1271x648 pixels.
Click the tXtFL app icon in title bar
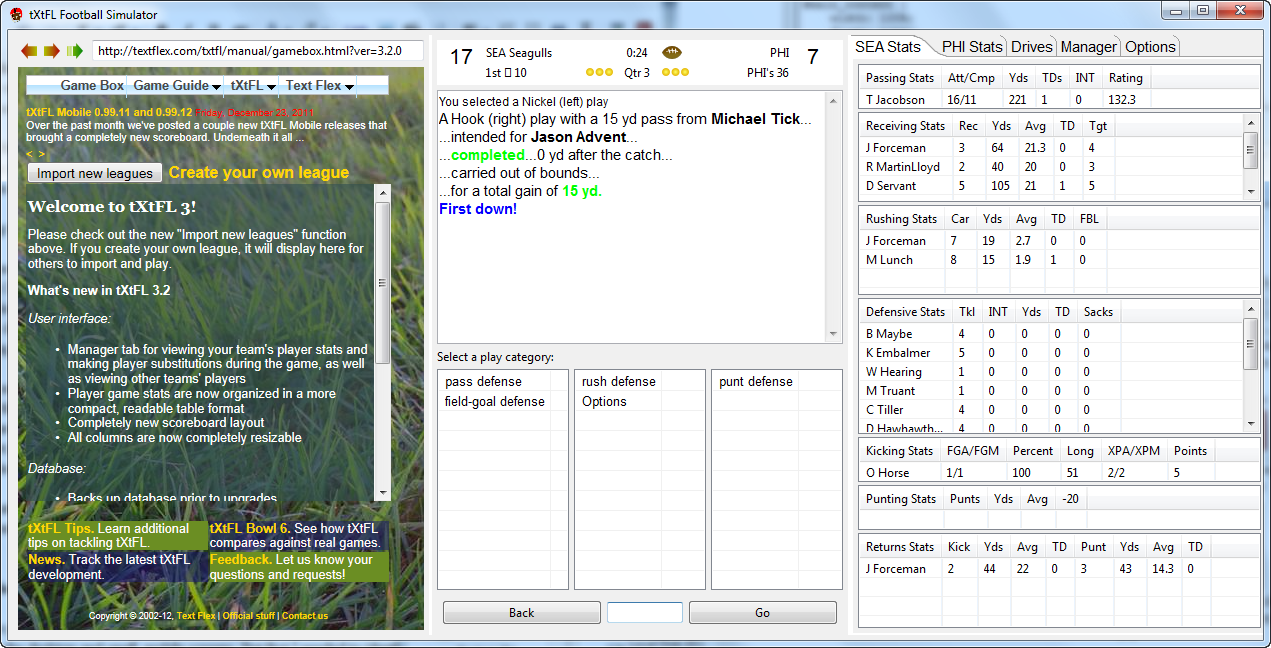[x=17, y=14]
